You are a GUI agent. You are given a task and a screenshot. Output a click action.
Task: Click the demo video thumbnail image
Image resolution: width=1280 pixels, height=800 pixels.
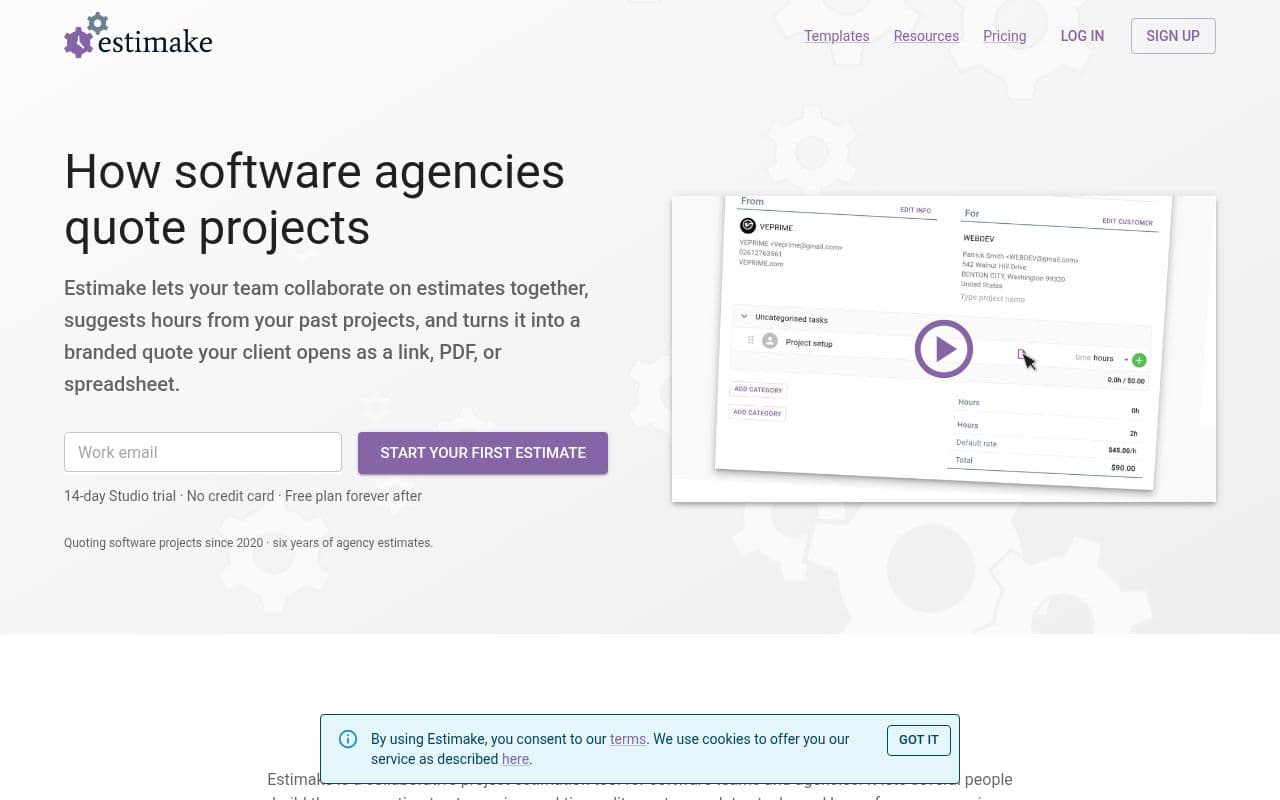(x=944, y=349)
